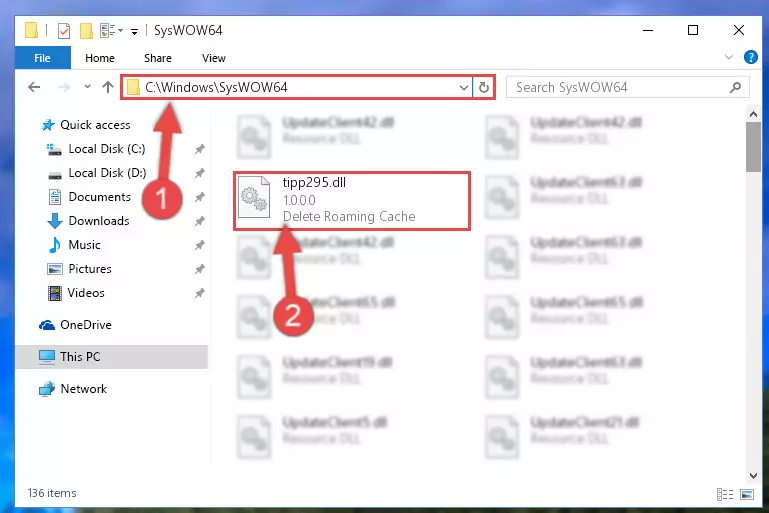
Task: Click the scrollbar down arrow
Action: tap(753, 475)
